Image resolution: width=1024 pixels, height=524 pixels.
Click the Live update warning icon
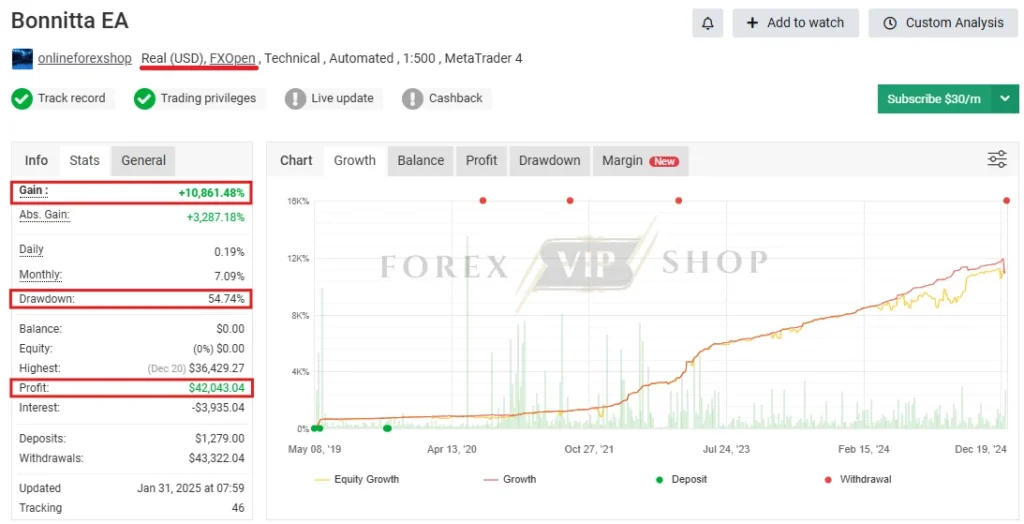click(x=295, y=99)
